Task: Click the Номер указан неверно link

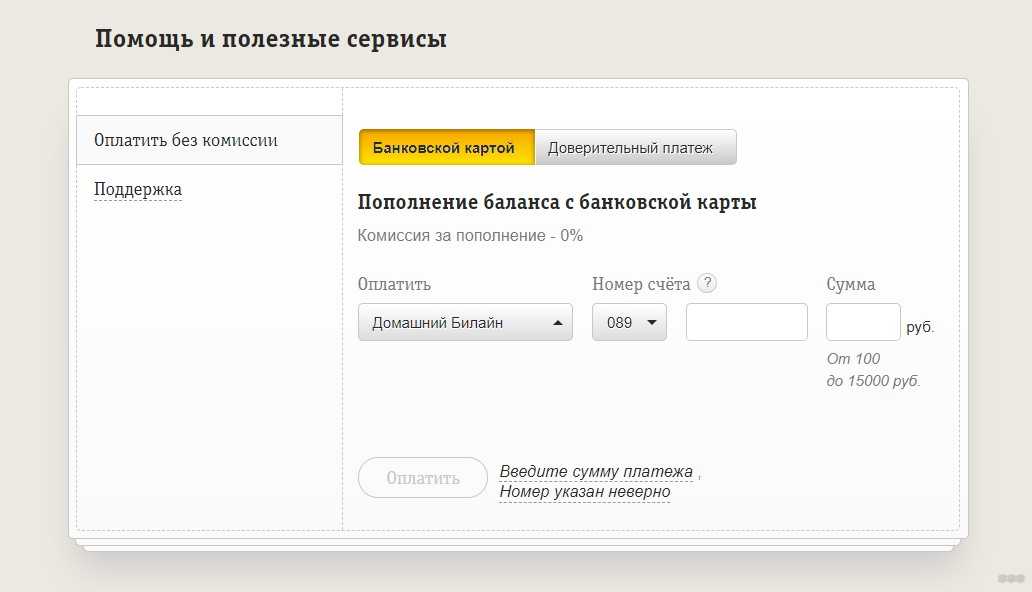Action: tap(585, 492)
